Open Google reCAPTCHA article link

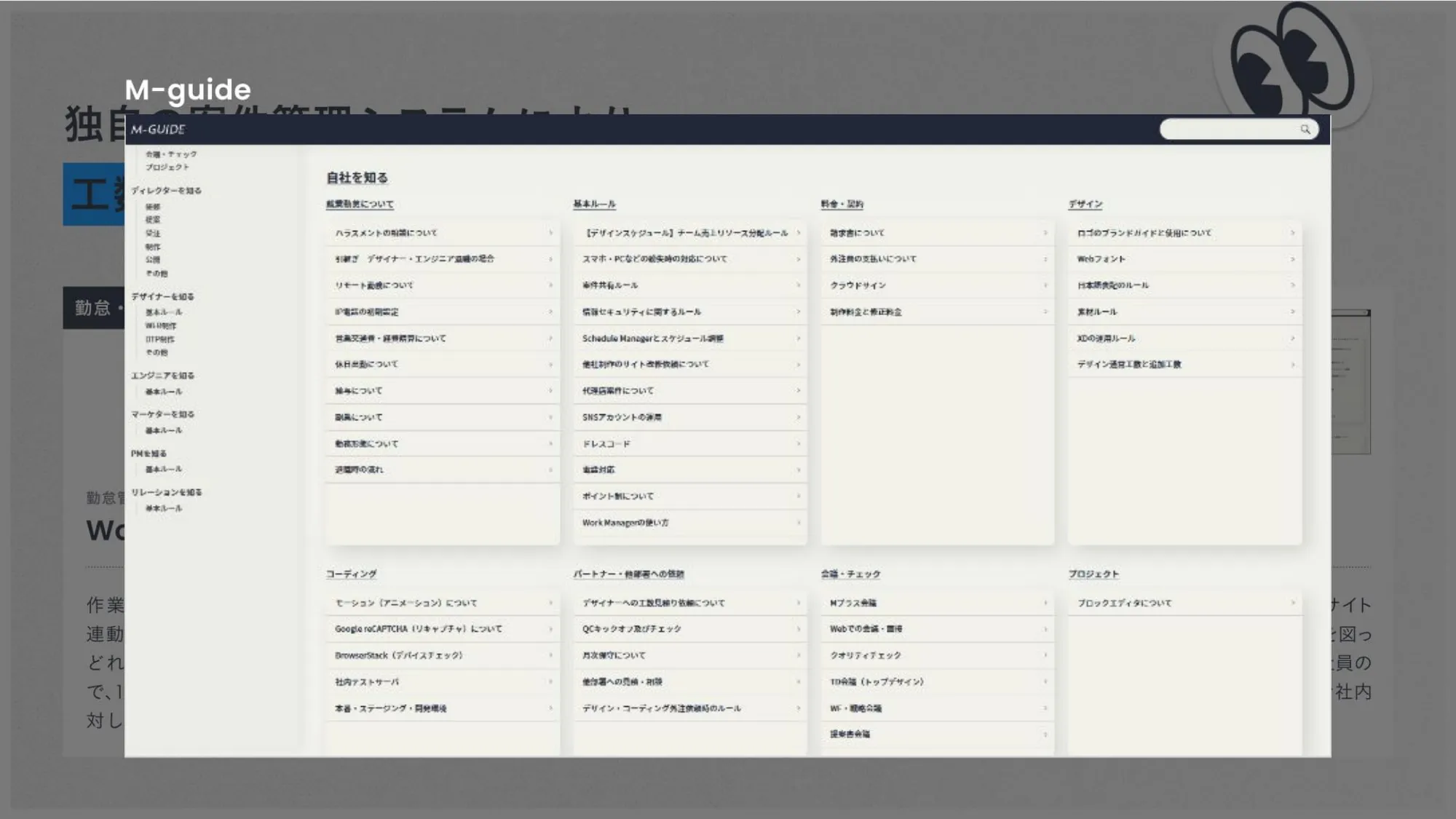418,629
